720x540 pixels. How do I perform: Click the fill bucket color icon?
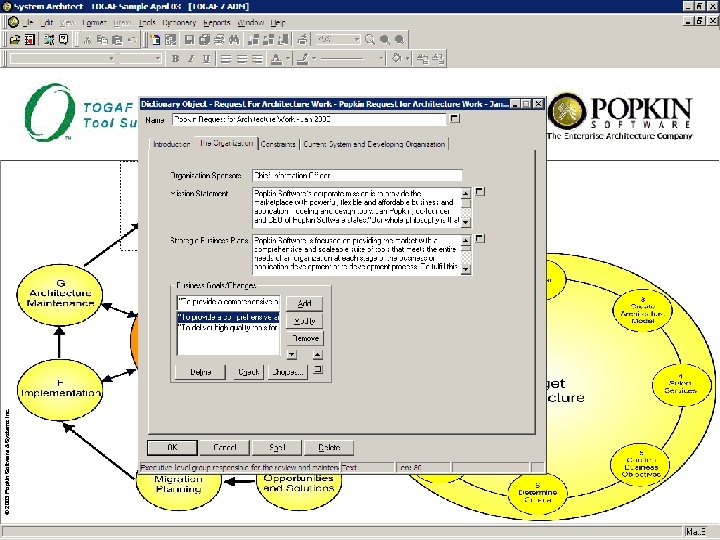396,58
